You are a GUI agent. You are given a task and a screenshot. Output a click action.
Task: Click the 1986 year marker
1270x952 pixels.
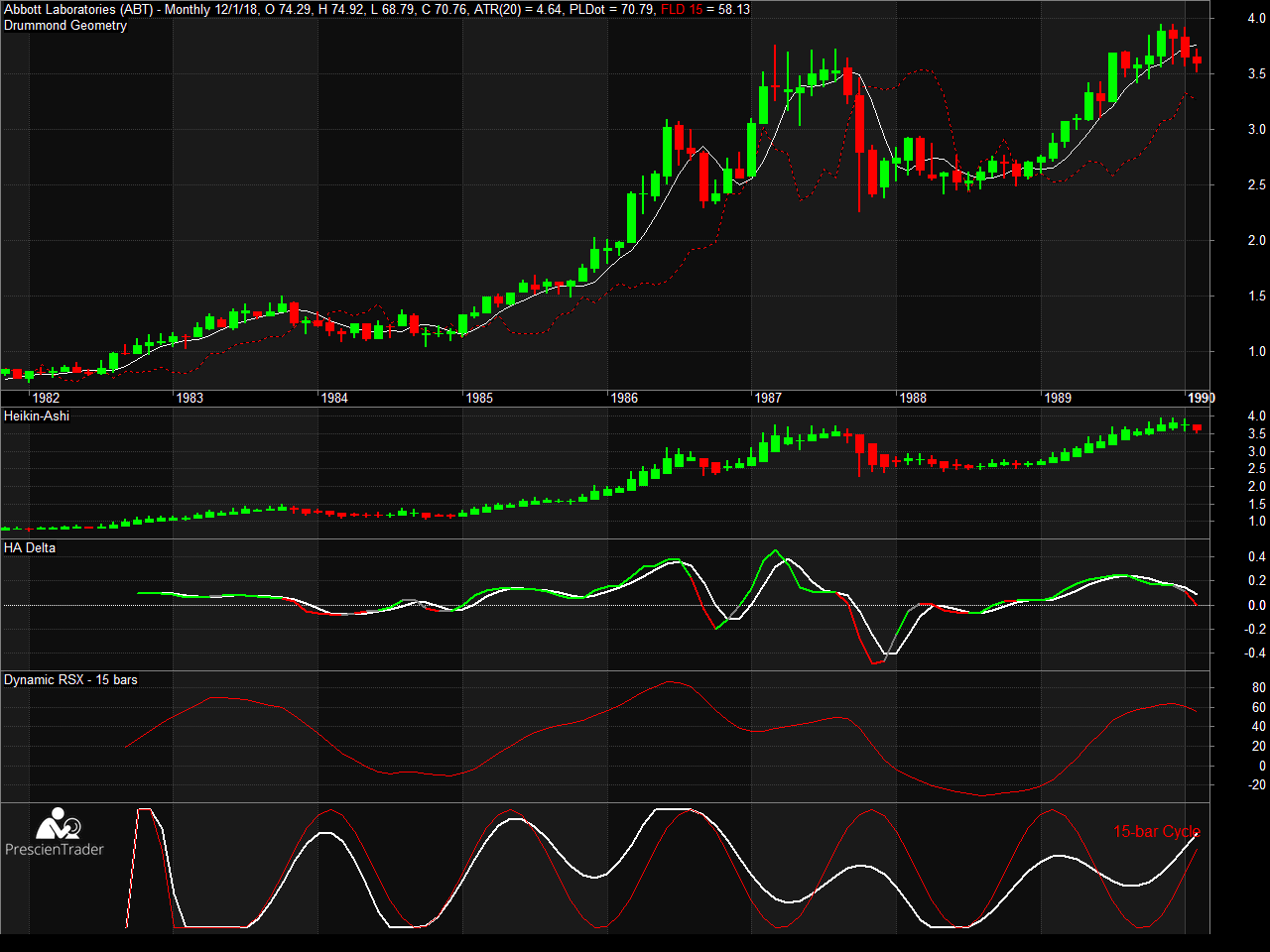[x=624, y=398]
